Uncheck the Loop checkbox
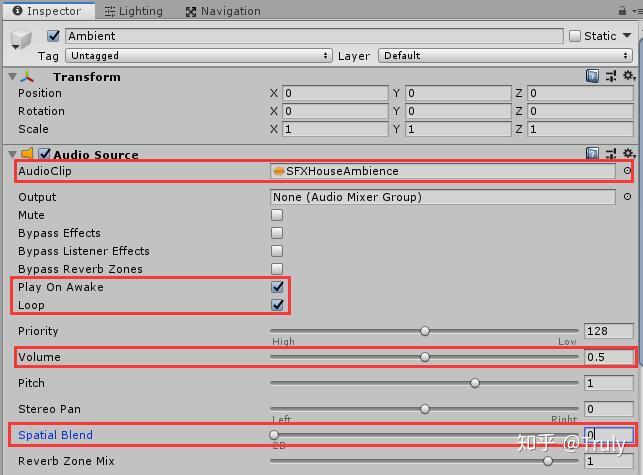The height and width of the screenshot is (475, 643). 277,305
